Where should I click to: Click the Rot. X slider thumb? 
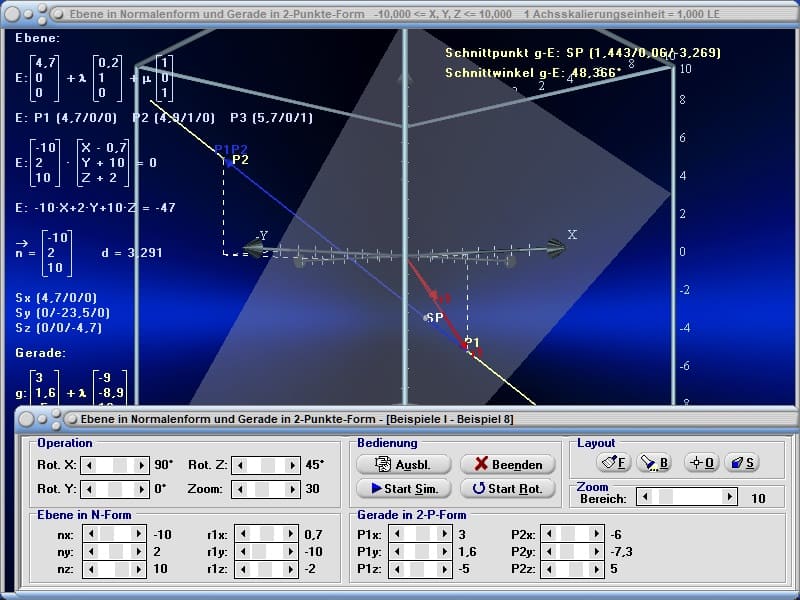[x=120, y=465]
